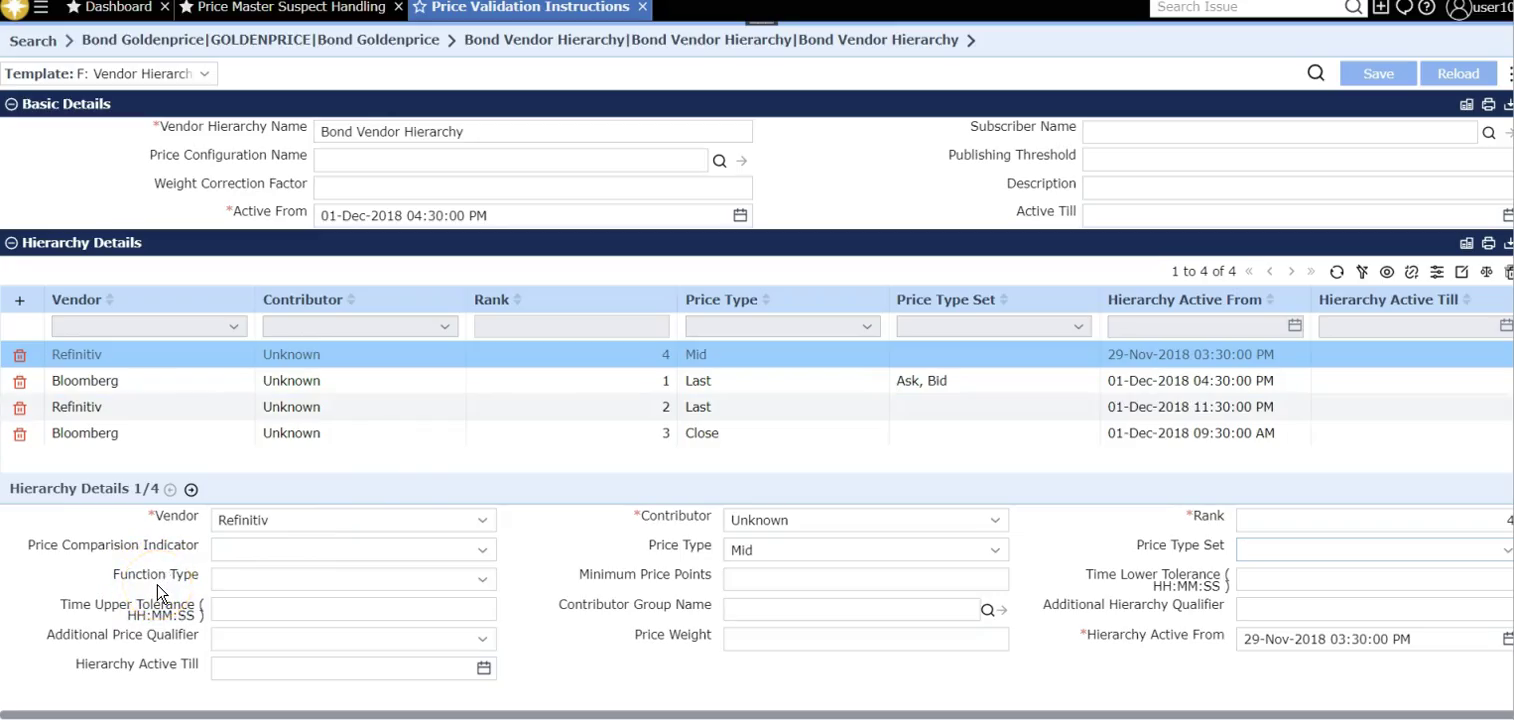Select row with Close price type

point(756,433)
